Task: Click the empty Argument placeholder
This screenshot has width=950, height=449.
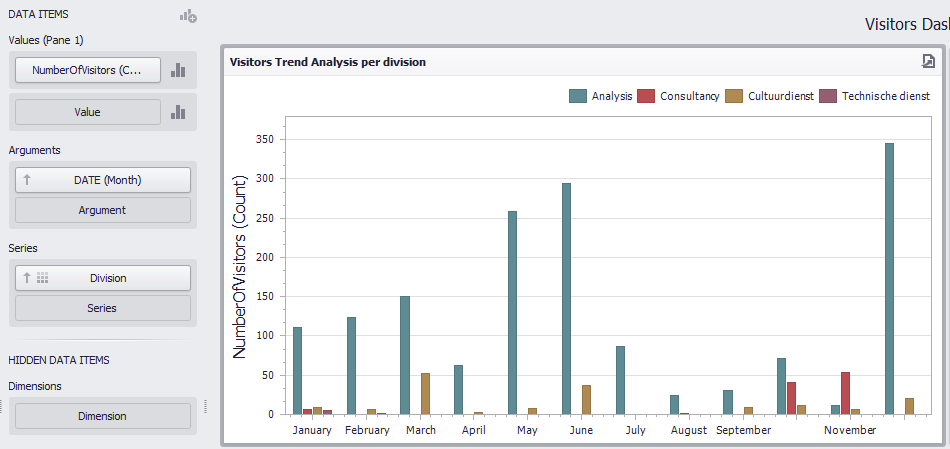Action: pos(102,211)
